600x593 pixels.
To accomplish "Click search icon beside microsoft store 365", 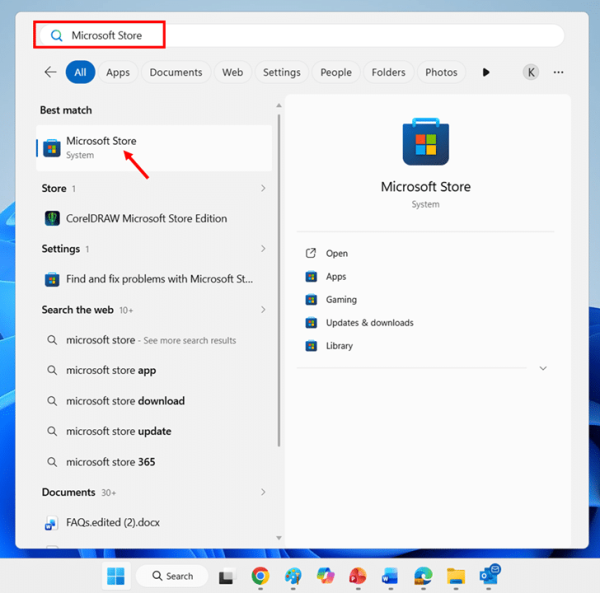I will pos(52,462).
